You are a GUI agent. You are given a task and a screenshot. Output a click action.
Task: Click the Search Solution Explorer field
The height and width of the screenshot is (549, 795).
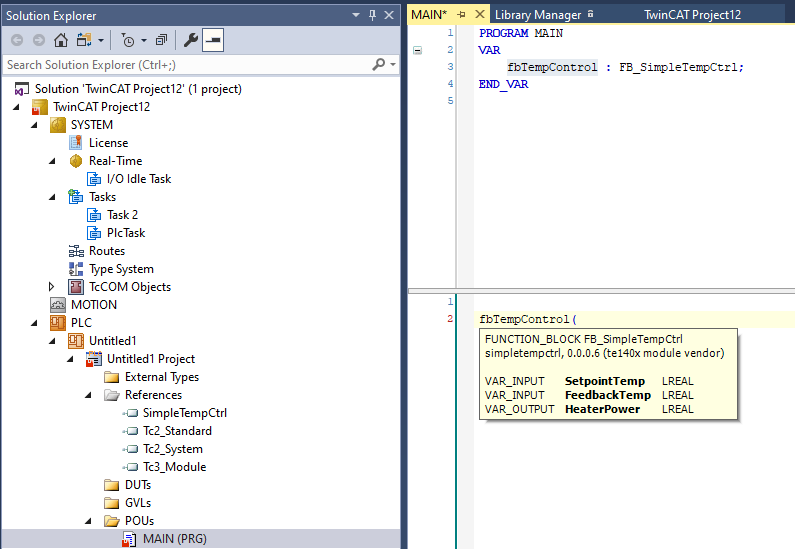pos(189,65)
